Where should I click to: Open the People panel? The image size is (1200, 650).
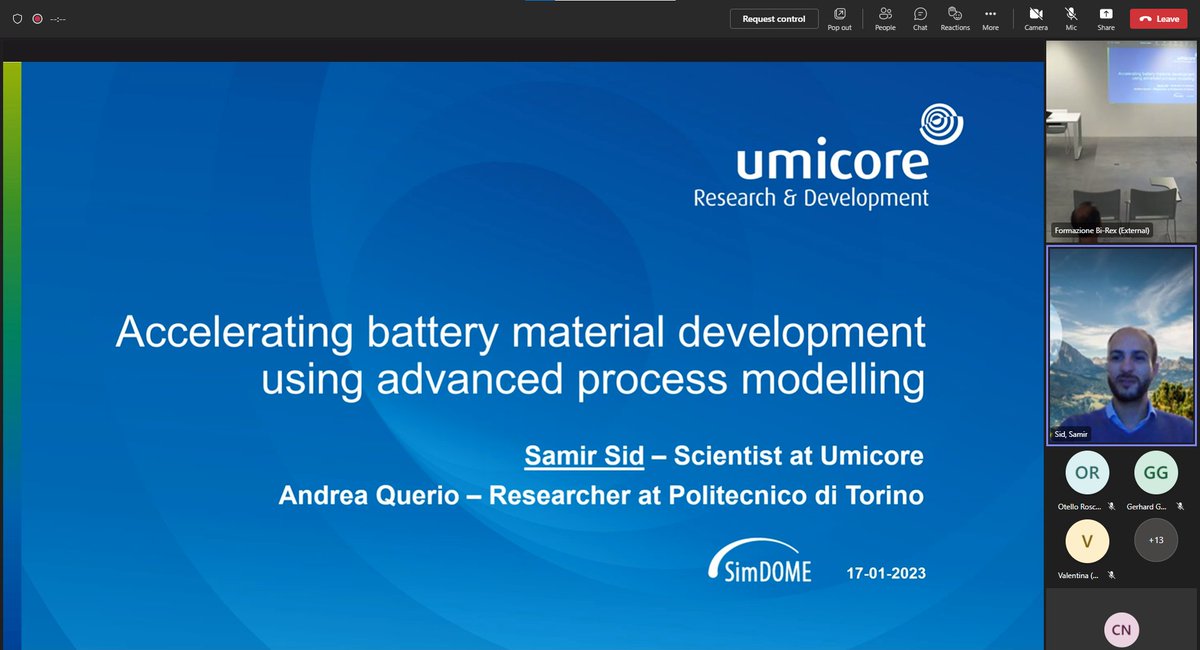pyautogui.click(x=885, y=18)
